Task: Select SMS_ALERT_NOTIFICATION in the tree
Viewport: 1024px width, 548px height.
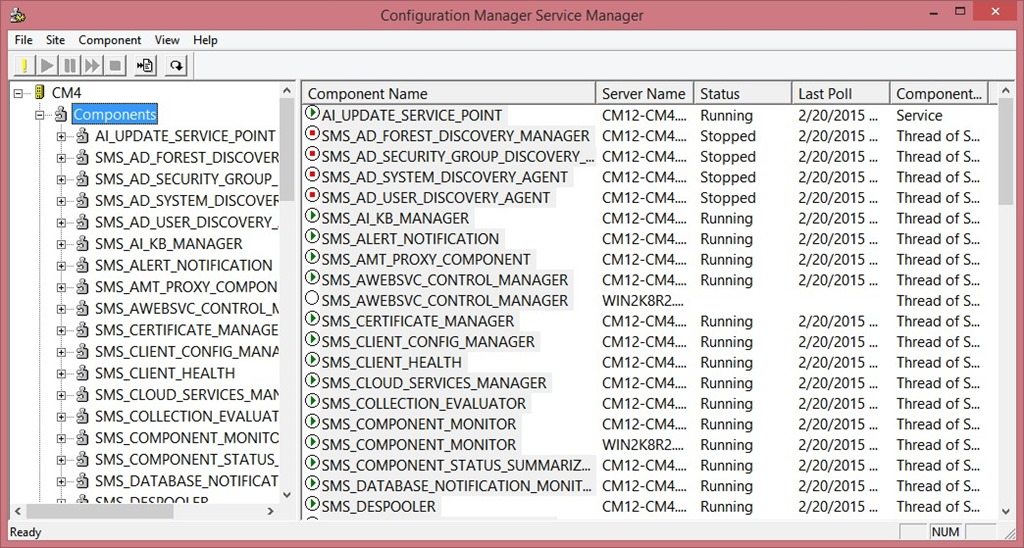Action: [184, 265]
